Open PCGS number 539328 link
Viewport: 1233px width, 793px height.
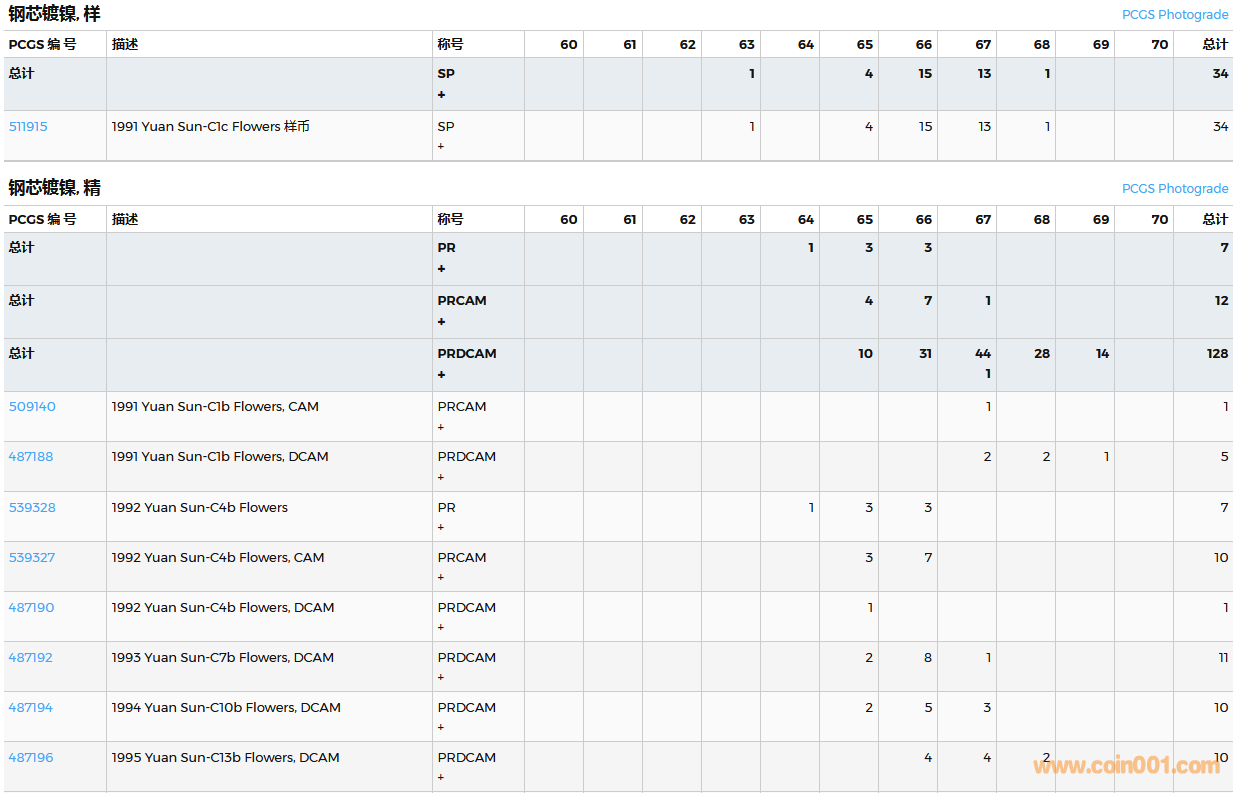coord(32,508)
